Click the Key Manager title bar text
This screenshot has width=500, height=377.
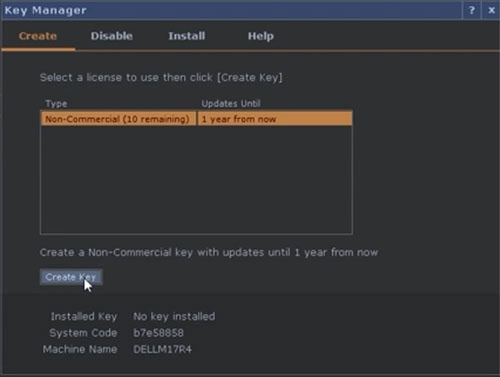pos(46,10)
